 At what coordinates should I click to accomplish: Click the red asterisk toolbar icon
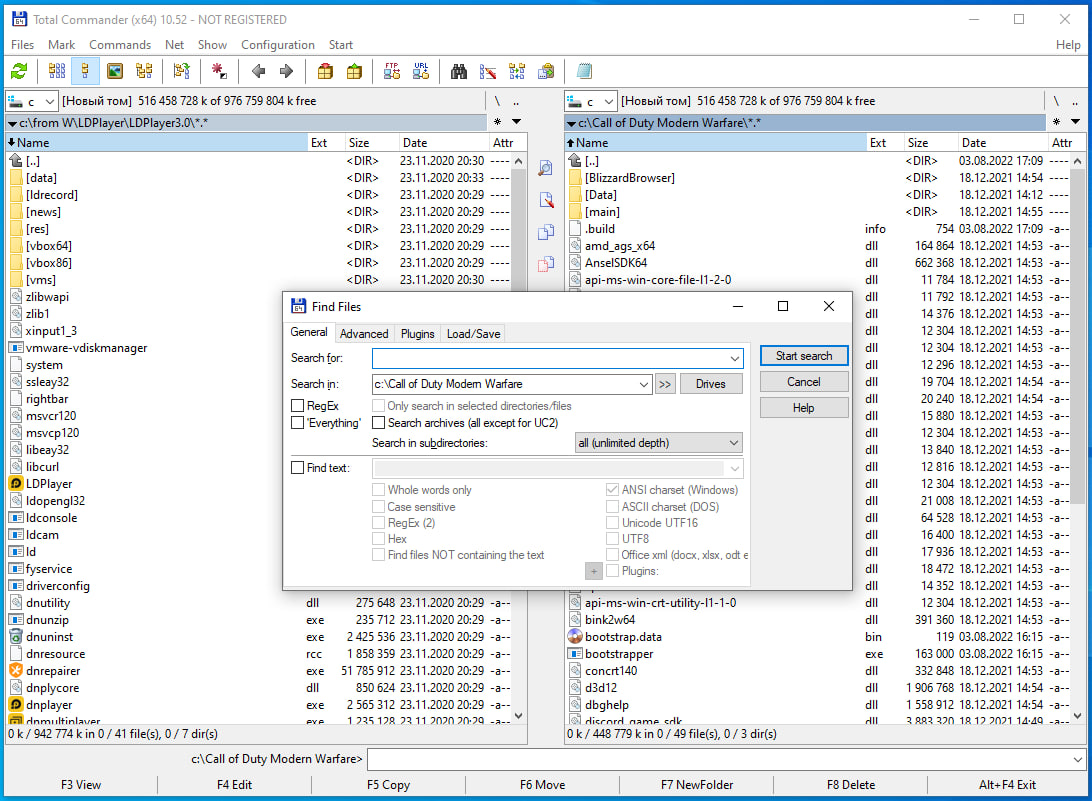tap(219, 71)
